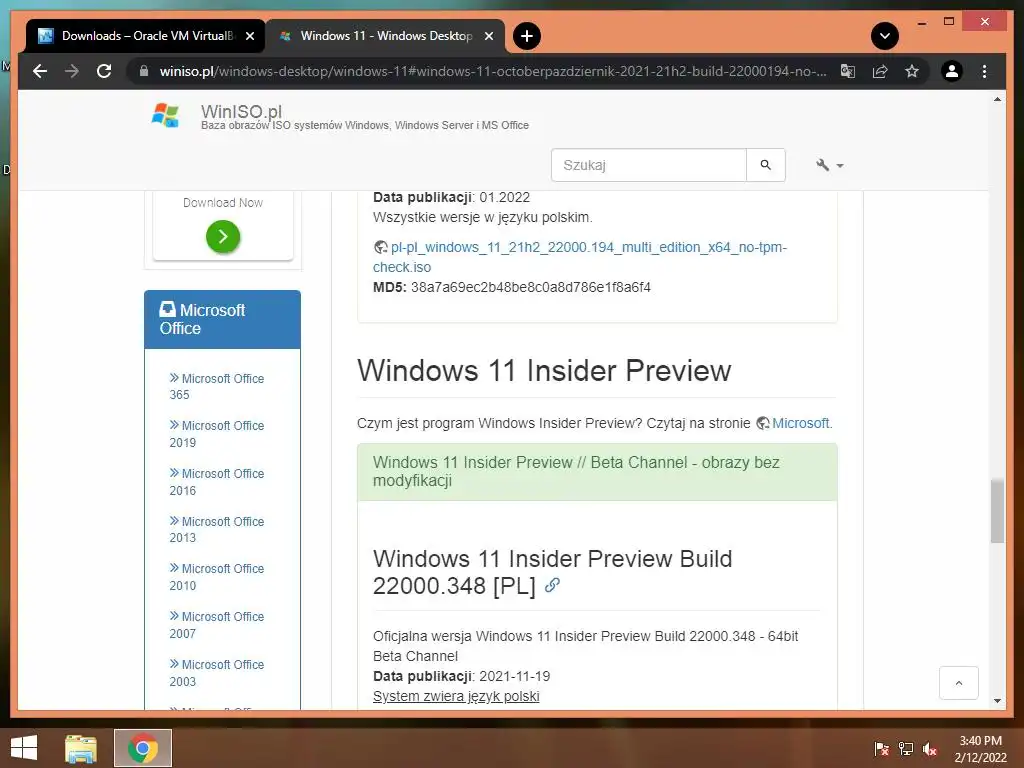1024x768 pixels.
Task: Select the Windows 11 - Windows Desktop tab
Action: [386, 36]
